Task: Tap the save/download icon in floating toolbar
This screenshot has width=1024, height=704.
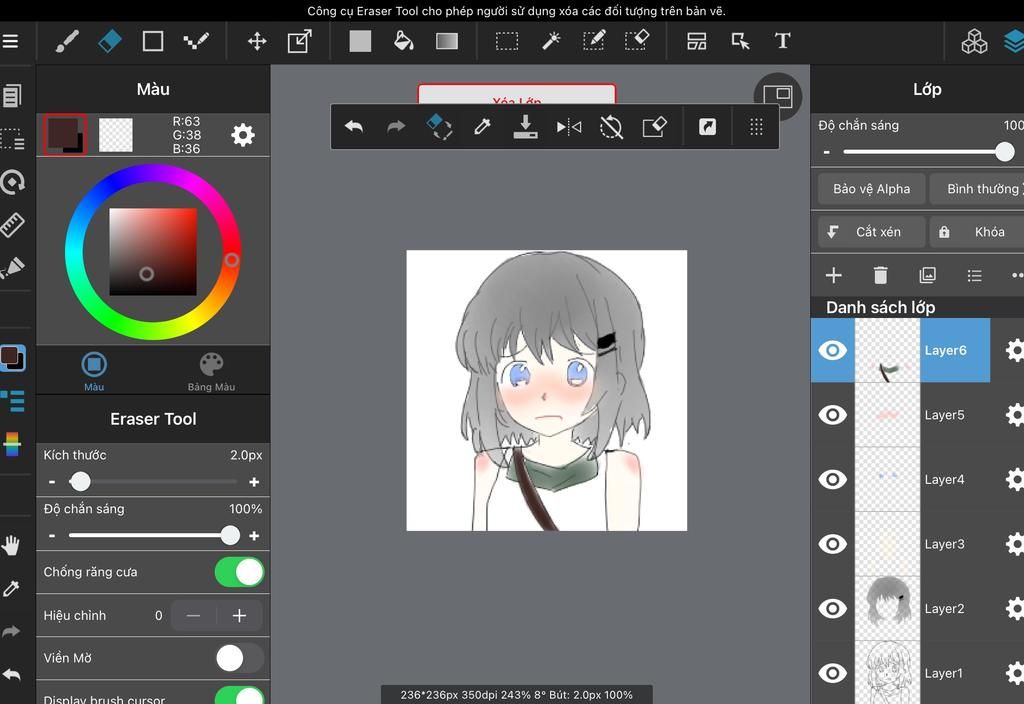Action: (525, 127)
